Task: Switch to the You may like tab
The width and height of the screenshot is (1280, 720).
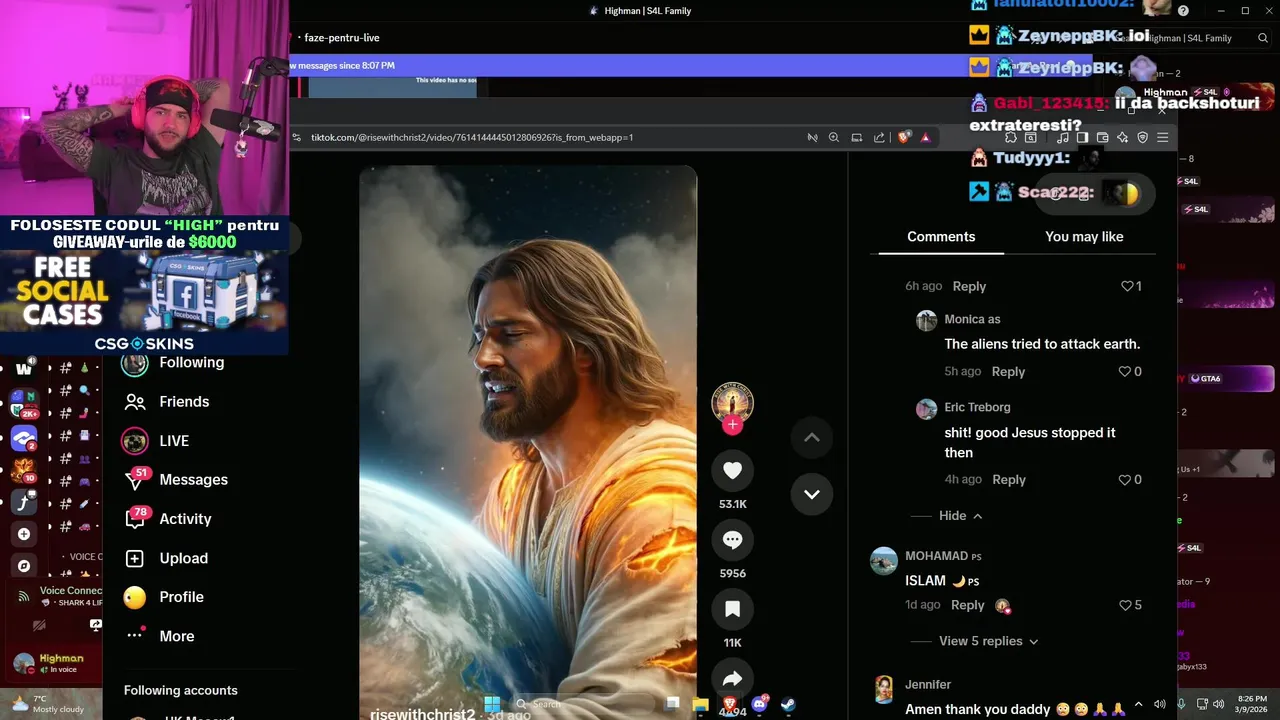Action: point(1084,237)
